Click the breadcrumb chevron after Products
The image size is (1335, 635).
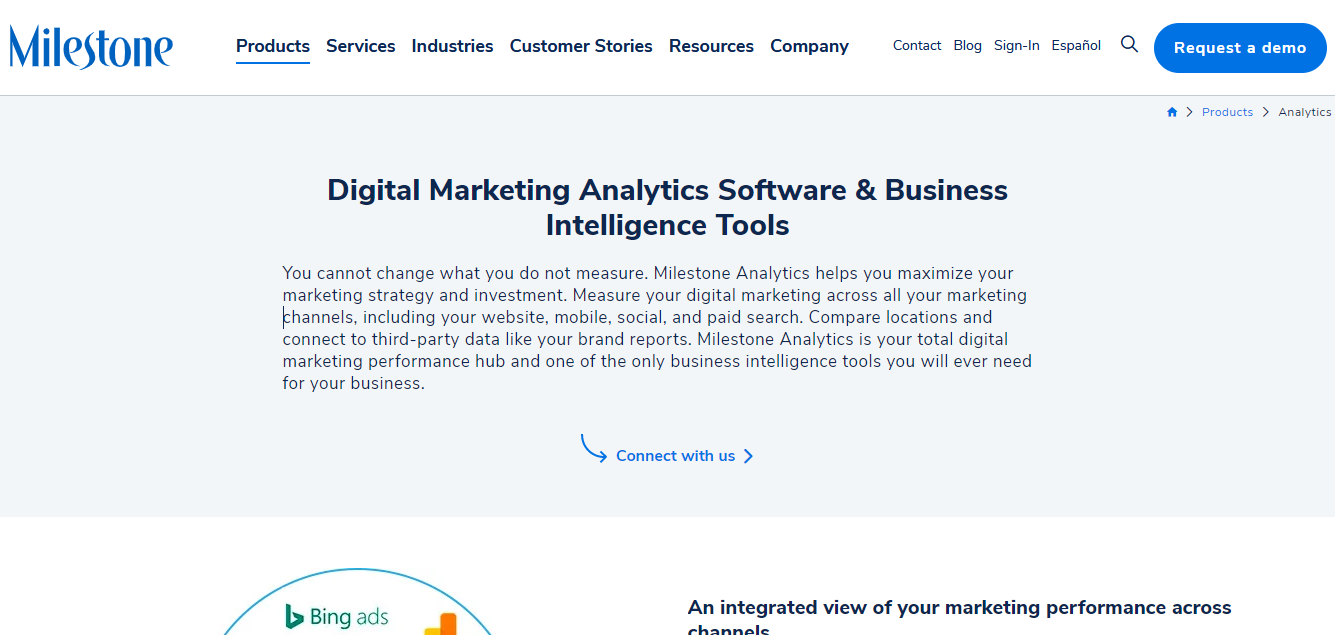click(1266, 112)
